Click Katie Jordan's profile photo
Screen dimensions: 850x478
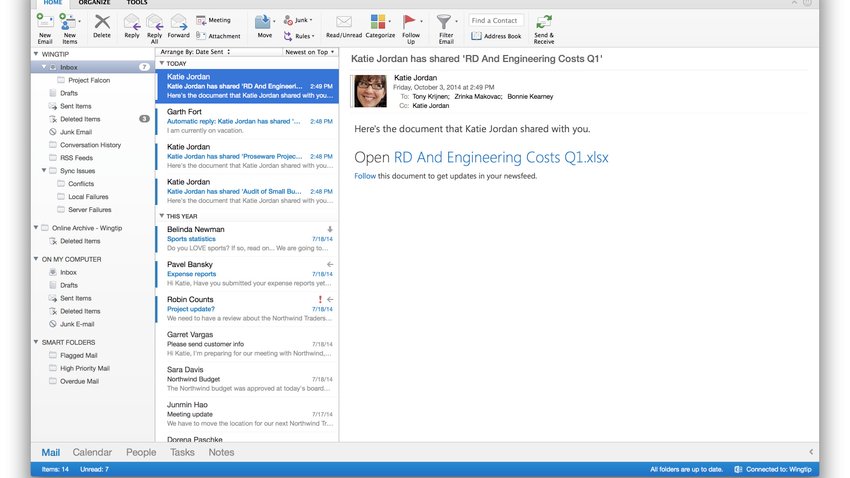pos(370,91)
